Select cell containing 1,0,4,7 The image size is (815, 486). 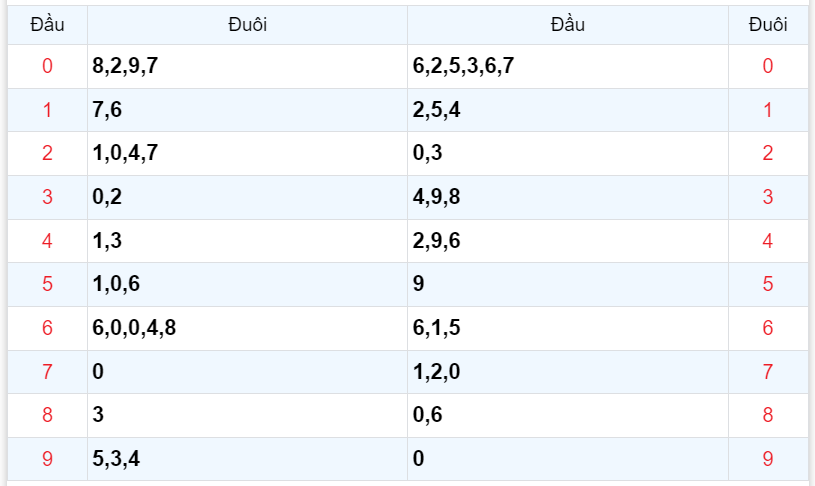pos(125,153)
